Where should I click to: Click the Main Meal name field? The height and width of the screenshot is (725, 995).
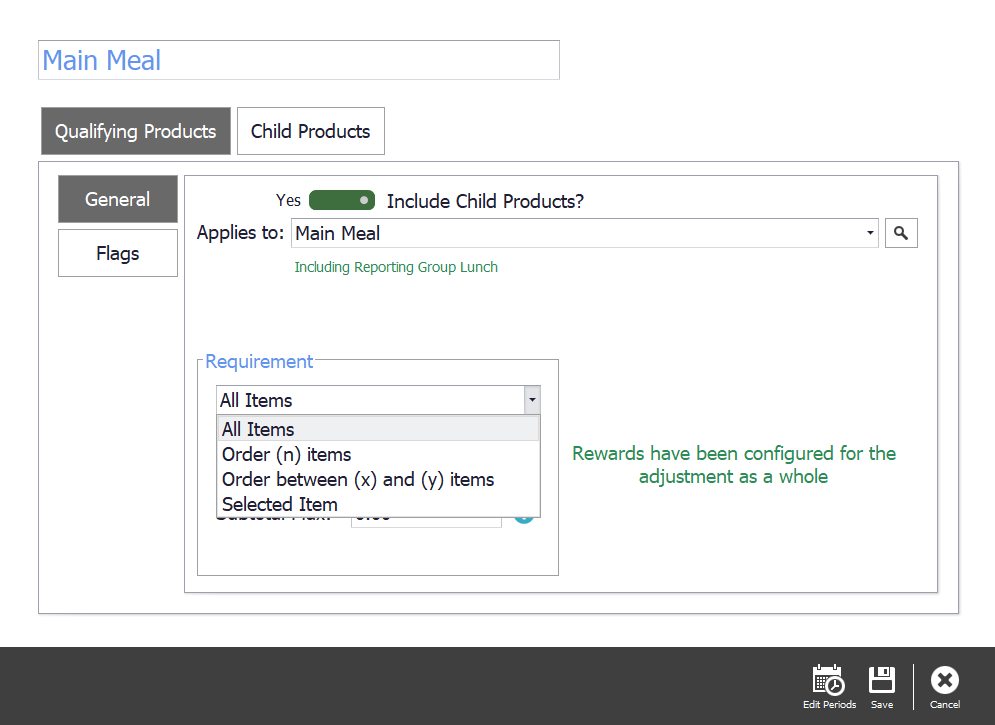coord(299,60)
